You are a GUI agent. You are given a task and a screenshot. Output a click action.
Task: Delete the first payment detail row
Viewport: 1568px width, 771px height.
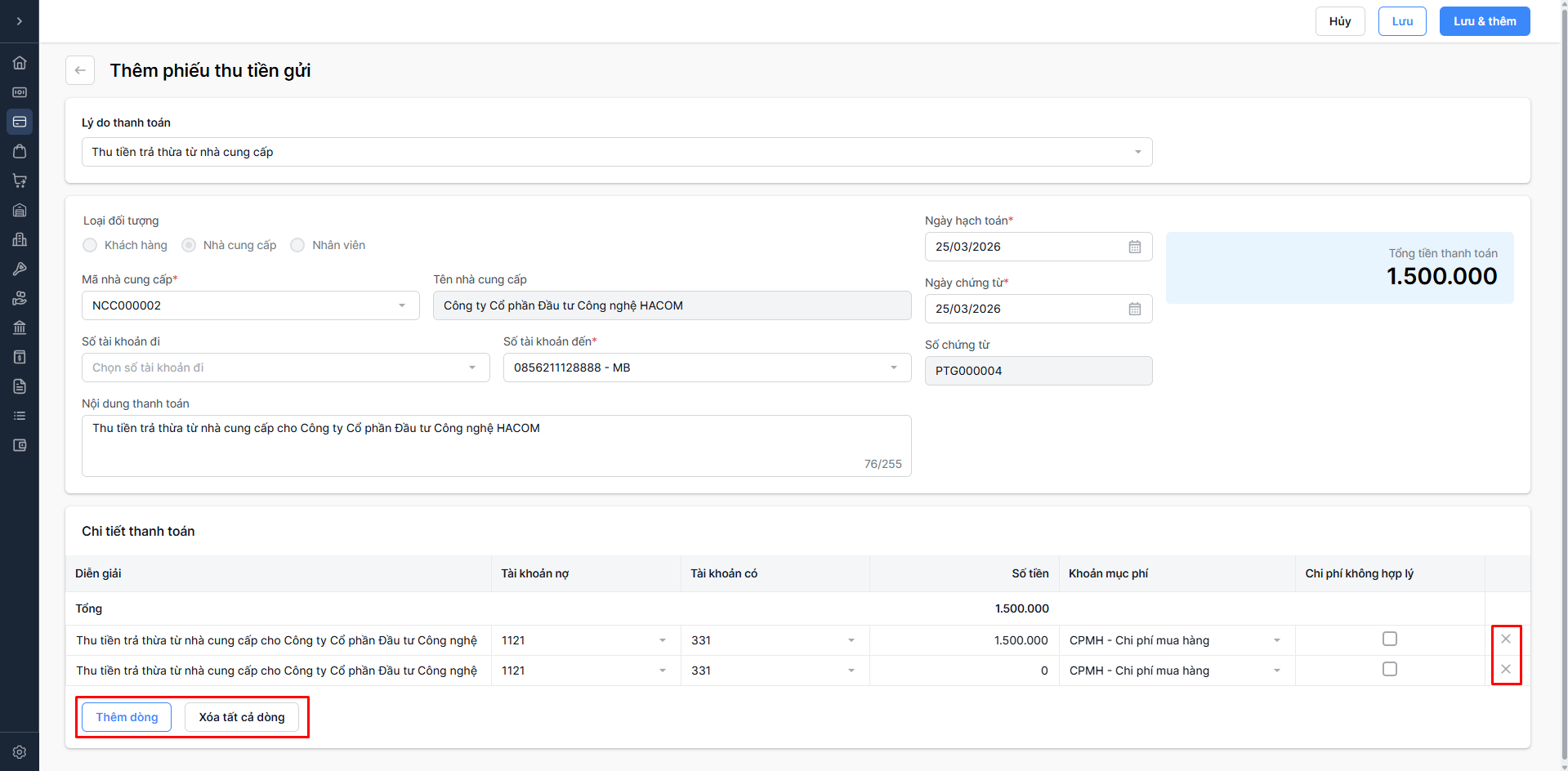click(x=1506, y=639)
